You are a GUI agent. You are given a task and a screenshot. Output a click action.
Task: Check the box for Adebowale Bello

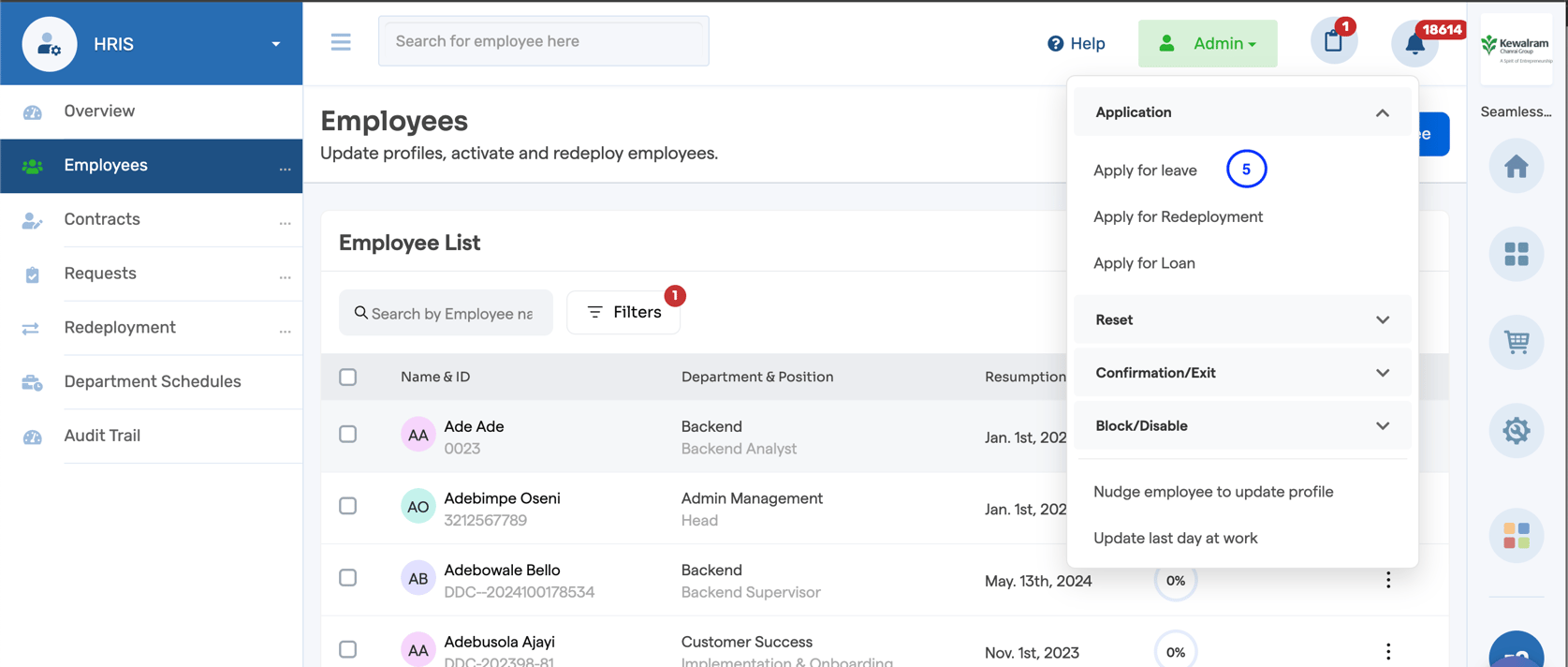[x=347, y=577]
